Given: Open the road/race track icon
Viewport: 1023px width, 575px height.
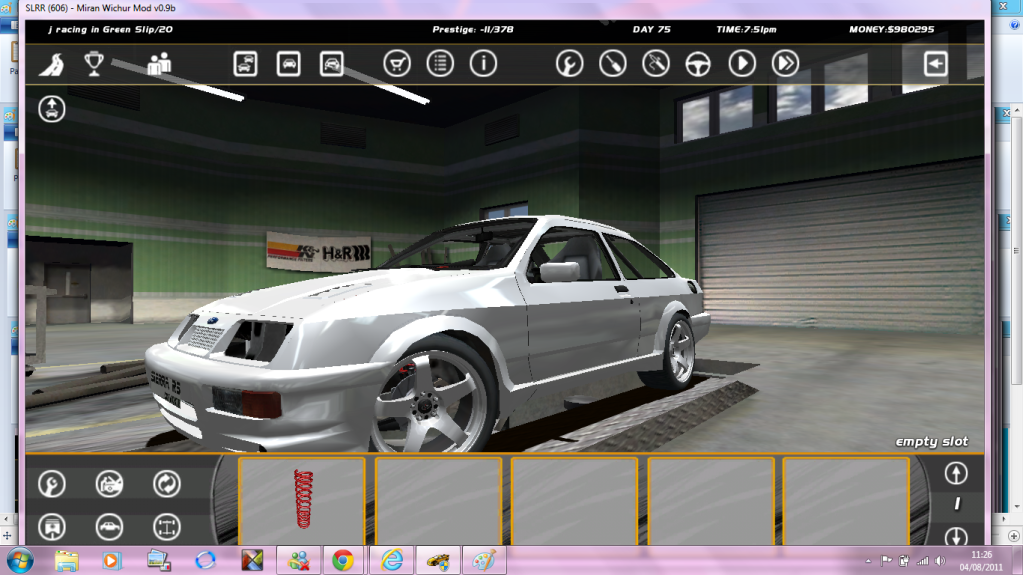Looking at the screenshot, I should coord(52,64).
